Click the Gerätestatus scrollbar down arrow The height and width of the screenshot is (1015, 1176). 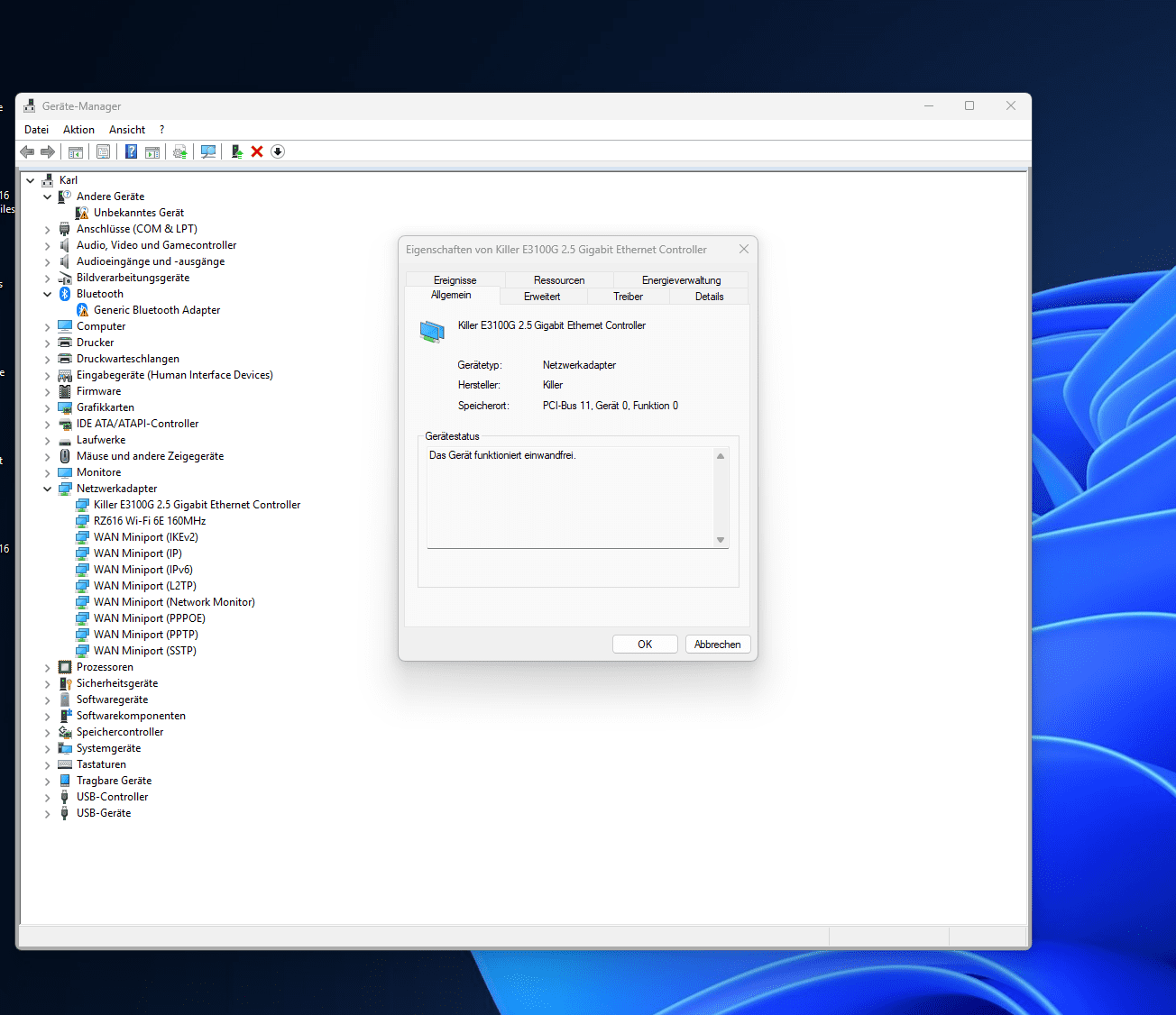(x=721, y=540)
